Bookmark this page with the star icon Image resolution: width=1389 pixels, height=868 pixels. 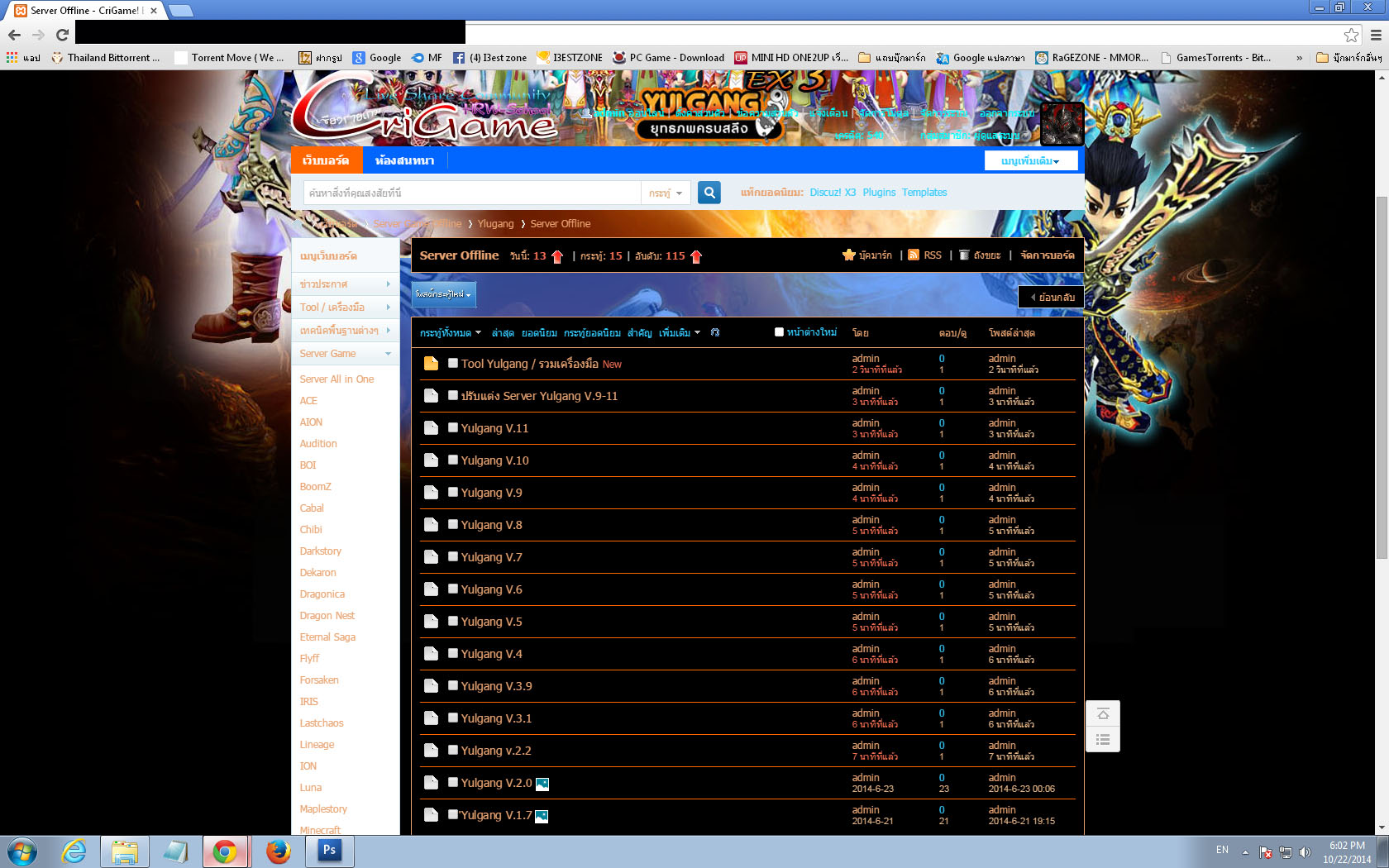tap(1351, 35)
